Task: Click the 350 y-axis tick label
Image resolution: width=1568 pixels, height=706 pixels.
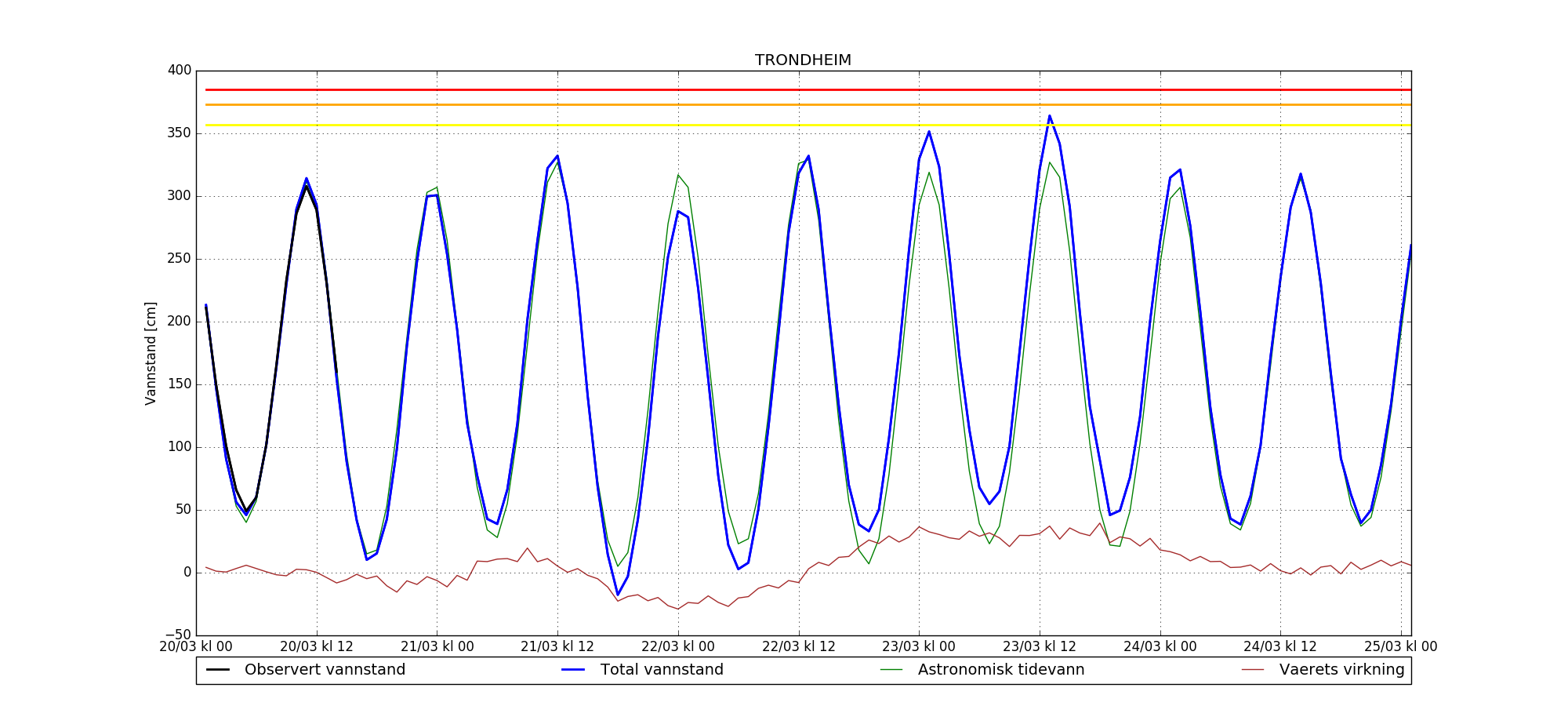Action: (180, 133)
